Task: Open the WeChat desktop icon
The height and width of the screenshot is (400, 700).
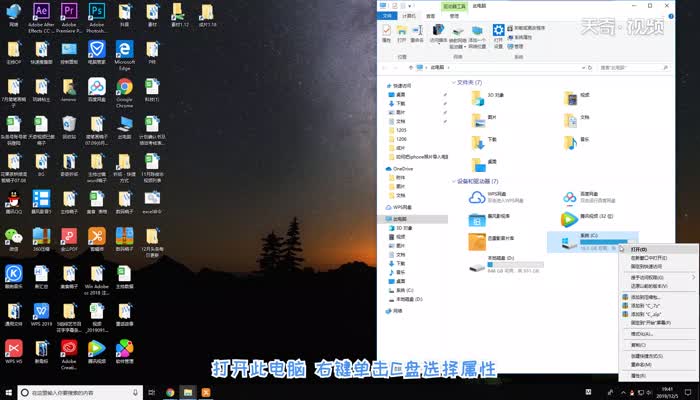Action: point(14,240)
